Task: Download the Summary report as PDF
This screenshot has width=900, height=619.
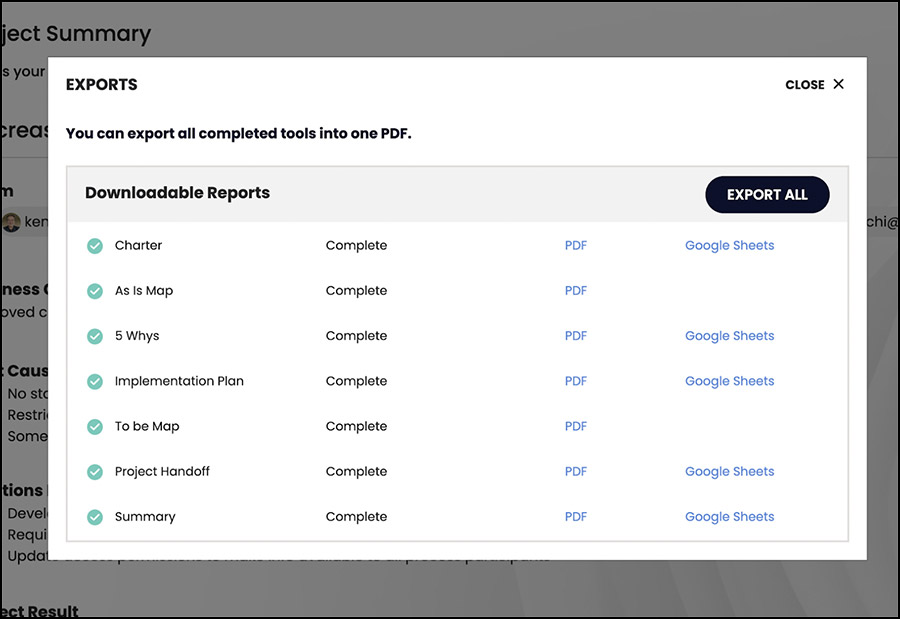Action: [576, 516]
